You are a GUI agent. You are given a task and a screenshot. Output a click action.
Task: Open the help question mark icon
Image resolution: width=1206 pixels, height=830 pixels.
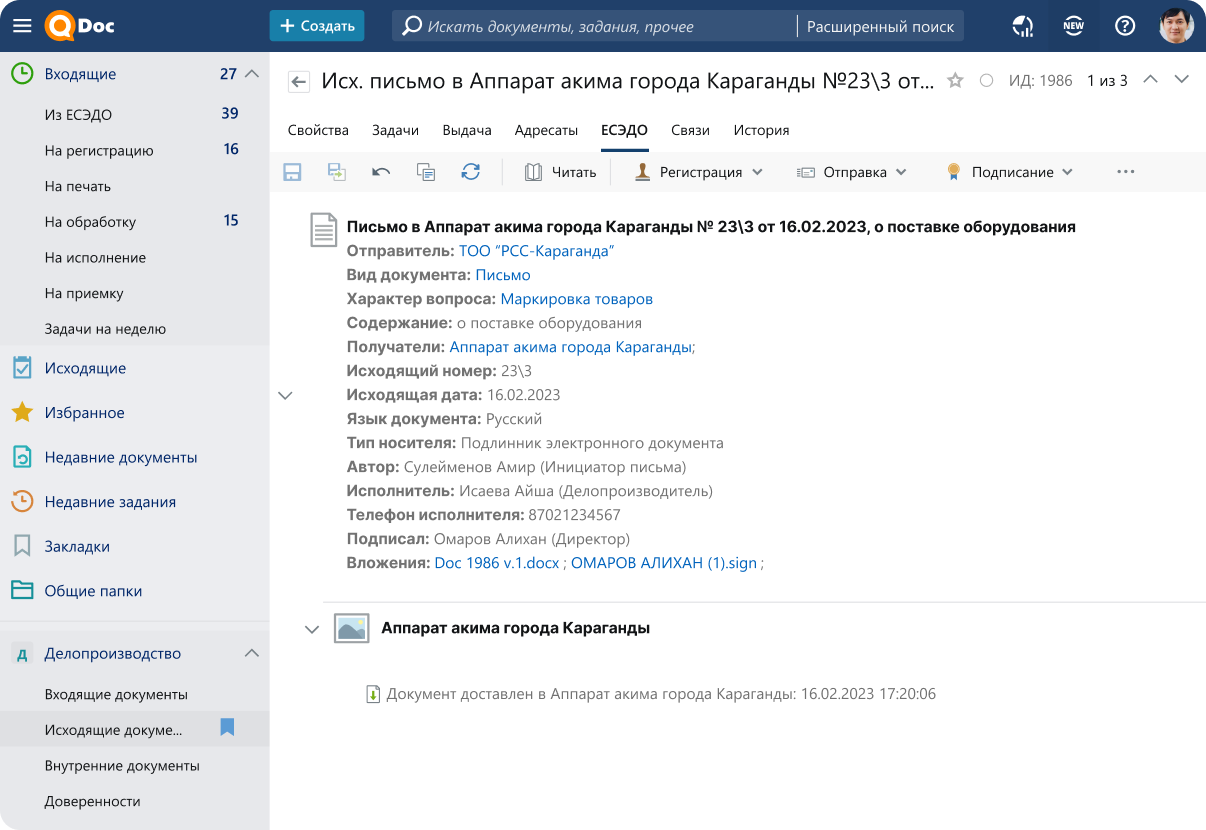click(1125, 26)
